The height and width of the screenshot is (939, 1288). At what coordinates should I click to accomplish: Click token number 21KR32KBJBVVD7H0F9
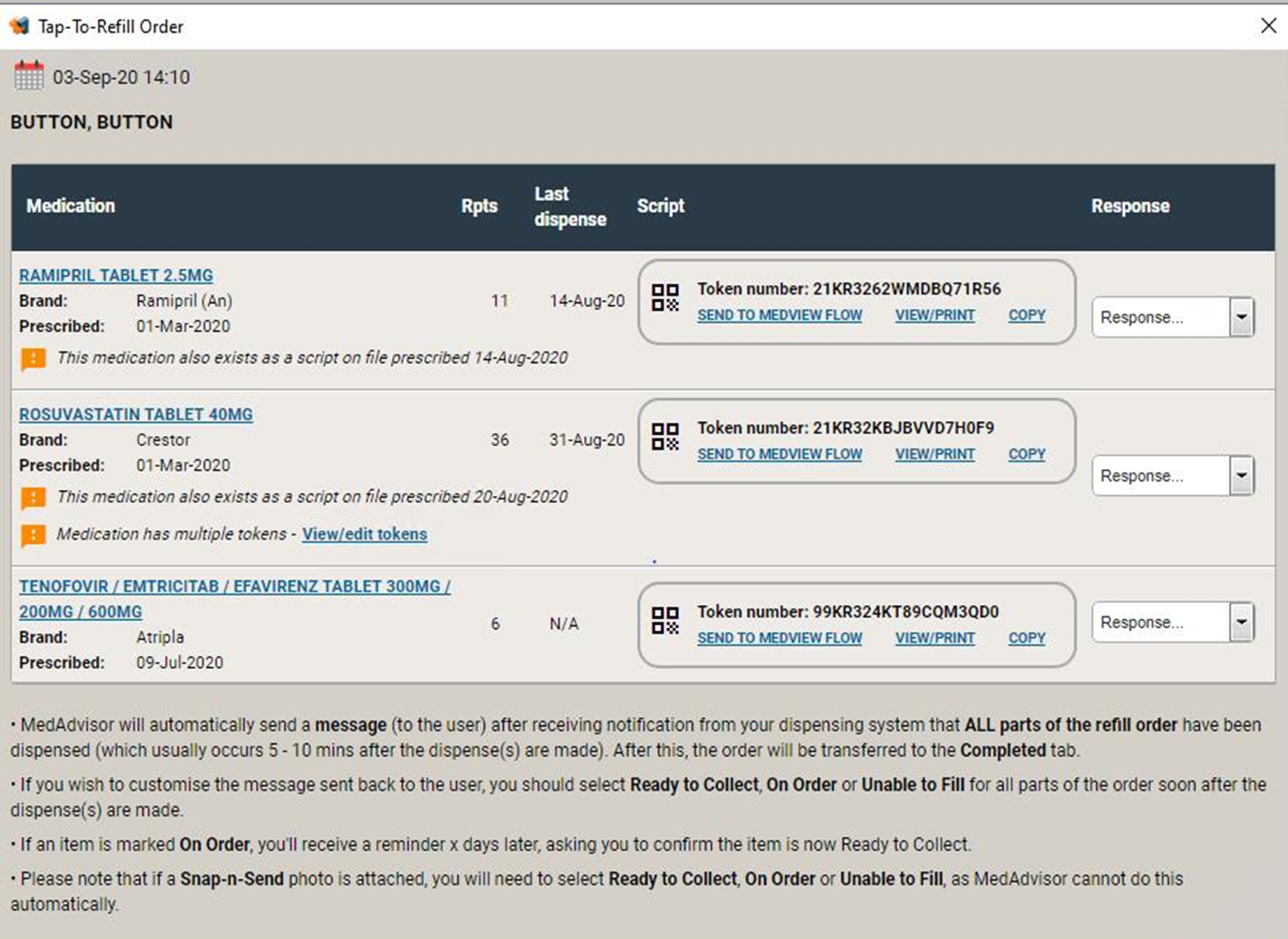tap(903, 428)
